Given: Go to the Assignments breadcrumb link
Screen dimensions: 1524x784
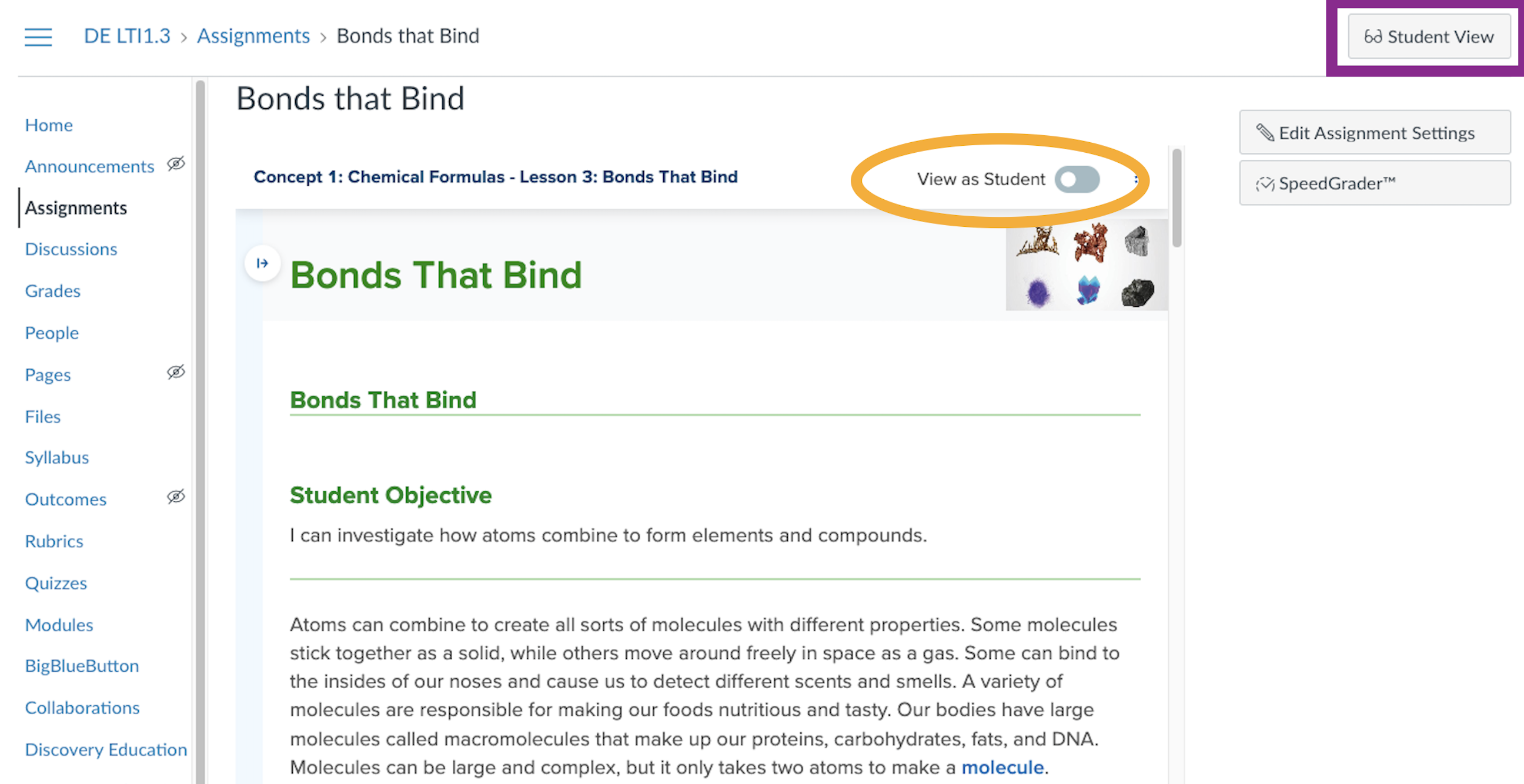Looking at the screenshot, I should (253, 36).
